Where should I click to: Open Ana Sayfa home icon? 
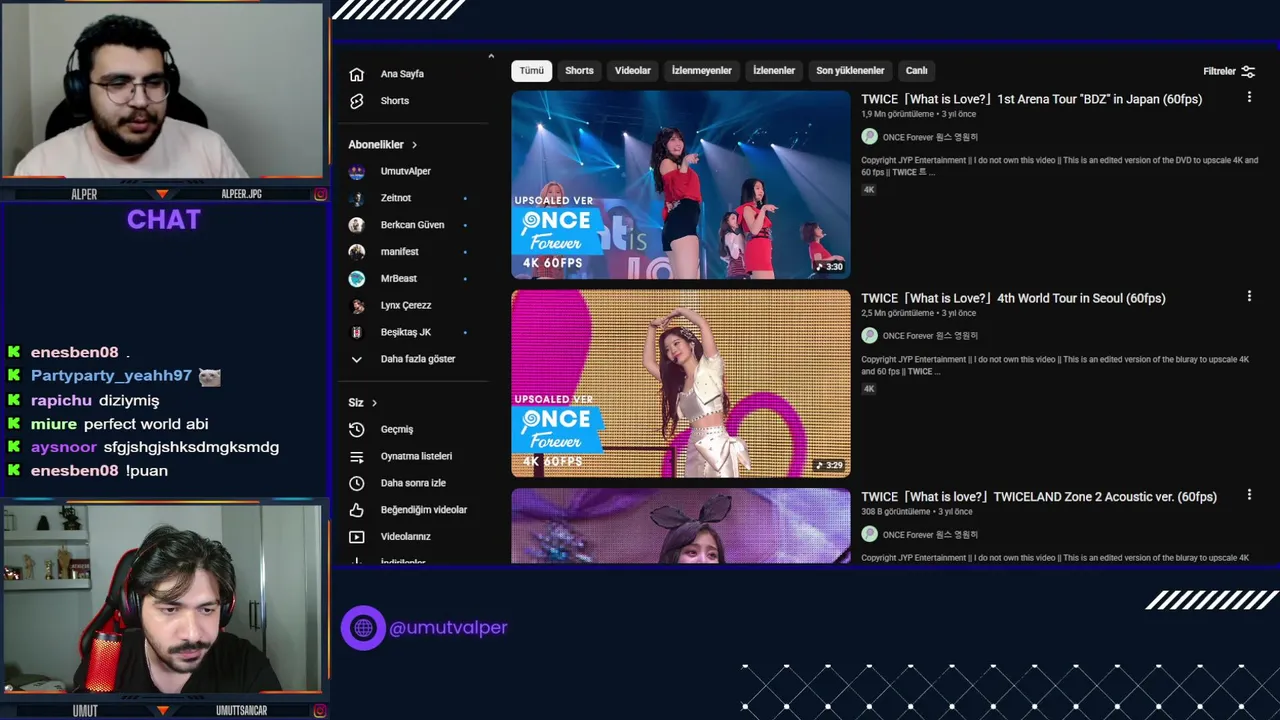click(x=356, y=74)
